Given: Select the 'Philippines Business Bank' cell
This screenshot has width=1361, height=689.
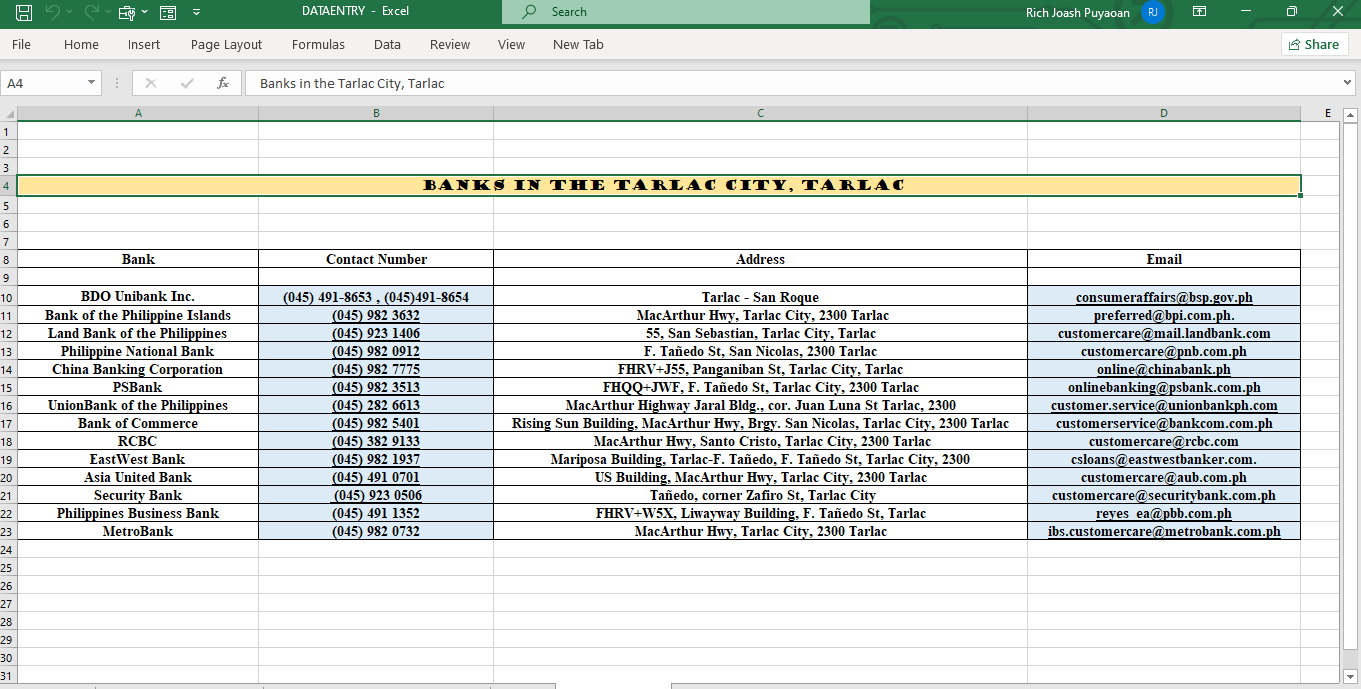Looking at the screenshot, I should click(138, 513).
